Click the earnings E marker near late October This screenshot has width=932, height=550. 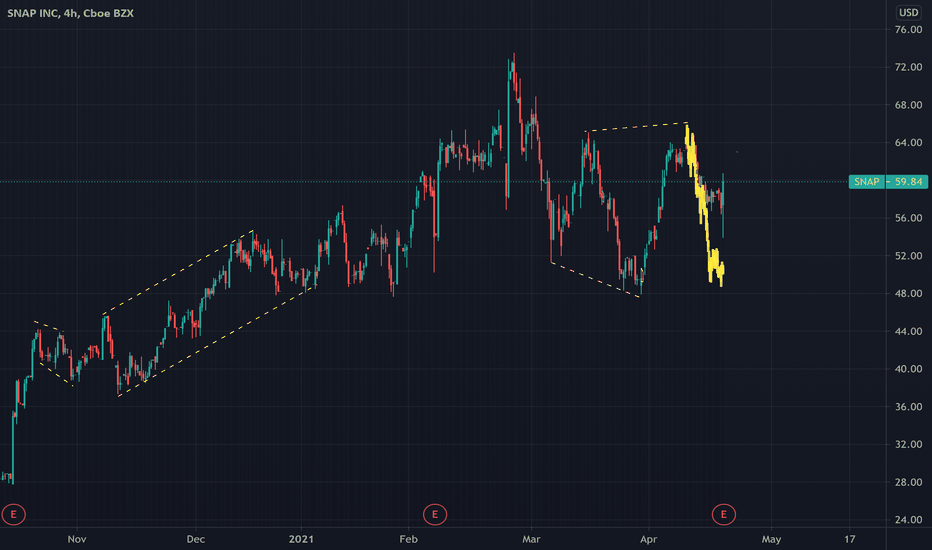pyautogui.click(x=13, y=514)
